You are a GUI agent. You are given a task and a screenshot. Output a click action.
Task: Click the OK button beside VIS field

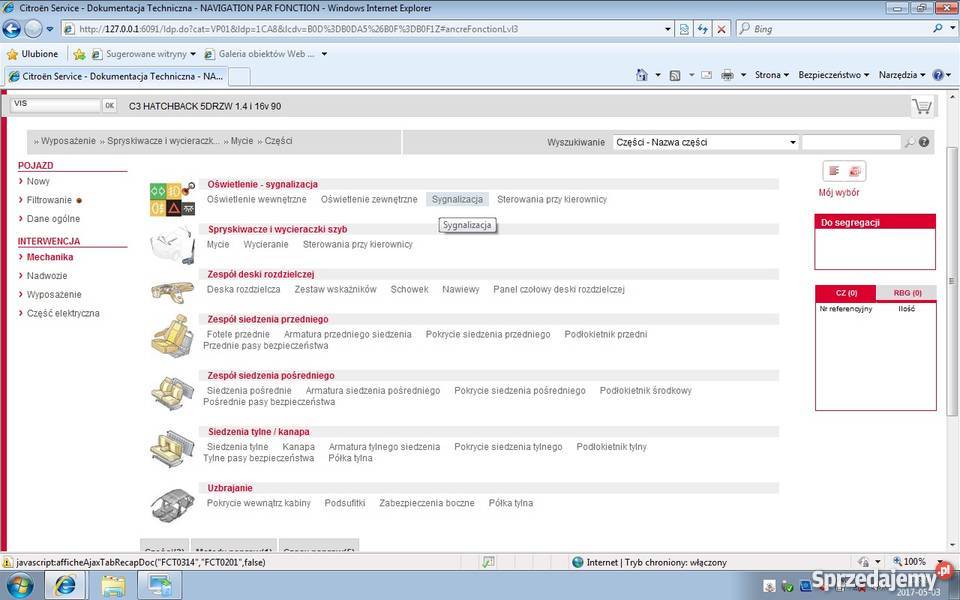[109, 105]
